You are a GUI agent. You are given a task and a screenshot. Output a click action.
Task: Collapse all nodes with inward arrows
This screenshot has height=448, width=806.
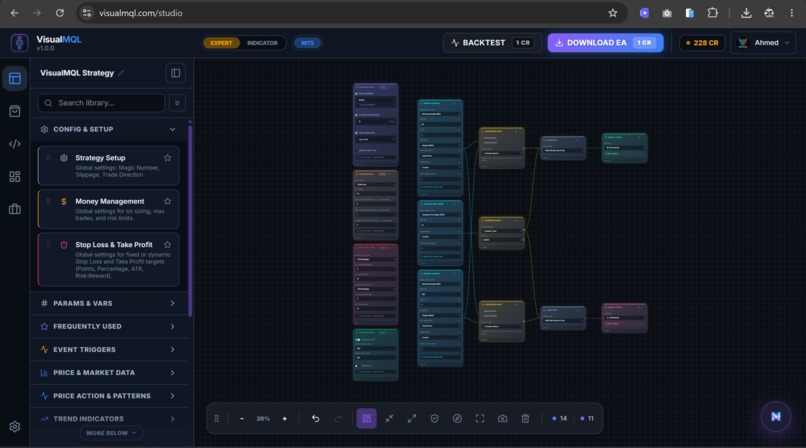389,419
